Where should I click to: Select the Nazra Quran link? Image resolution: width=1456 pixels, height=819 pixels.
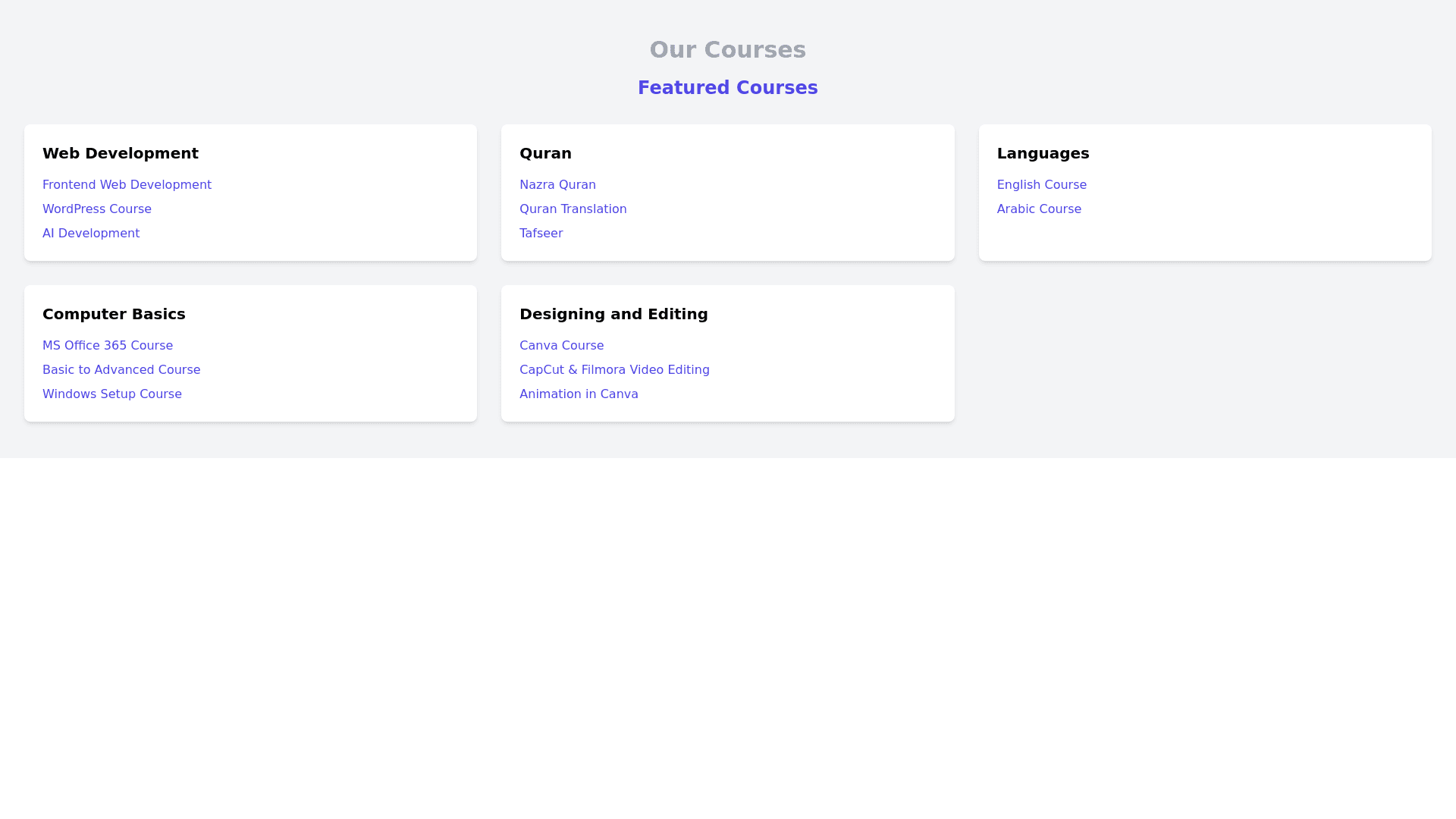tap(557, 185)
